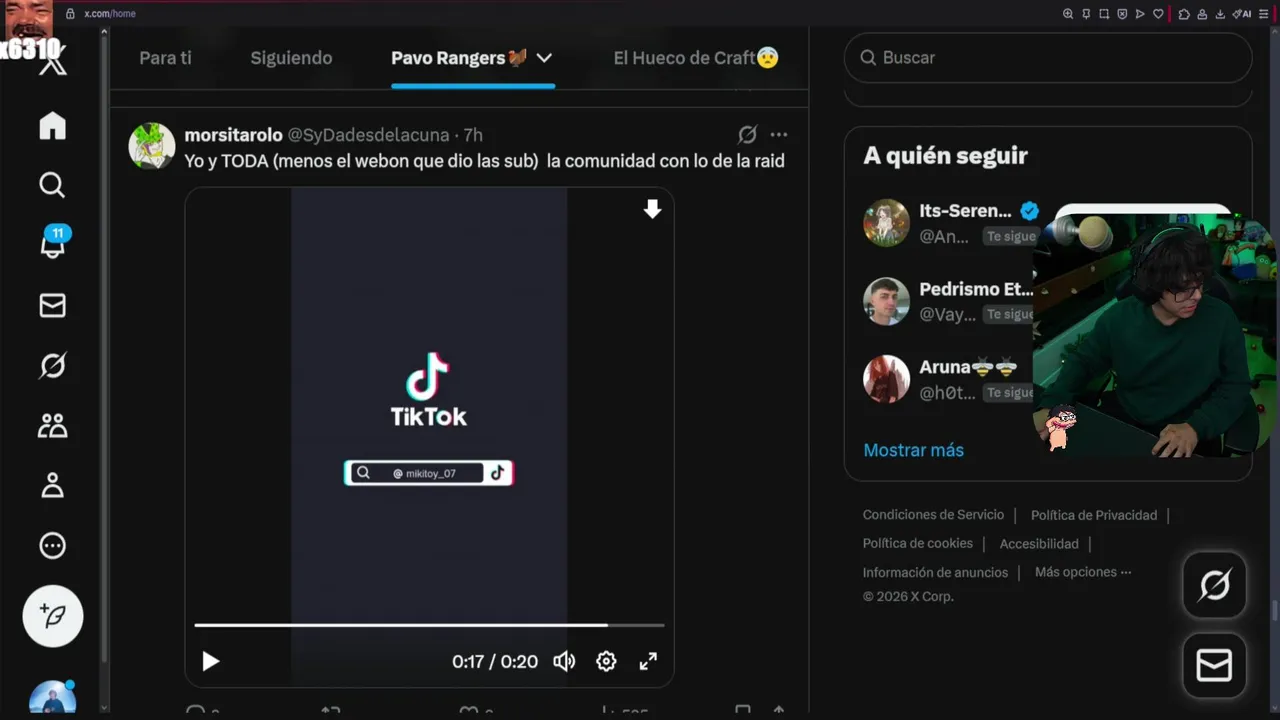Open Notifications bell with 11 badge
Viewport: 1280px width, 720px height.
[x=53, y=243]
